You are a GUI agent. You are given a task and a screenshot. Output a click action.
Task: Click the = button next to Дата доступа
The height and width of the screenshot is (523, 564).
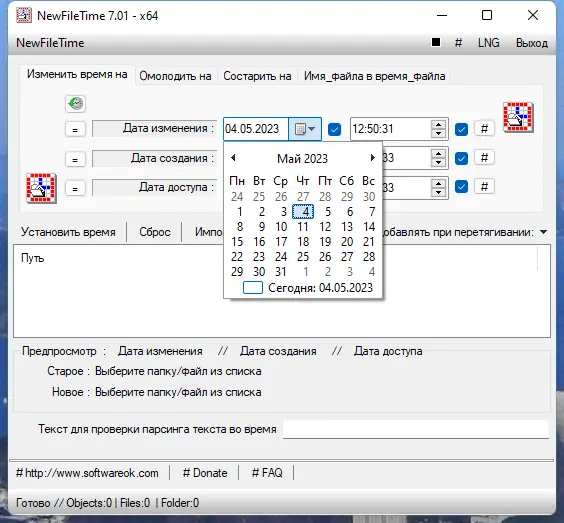pos(75,188)
